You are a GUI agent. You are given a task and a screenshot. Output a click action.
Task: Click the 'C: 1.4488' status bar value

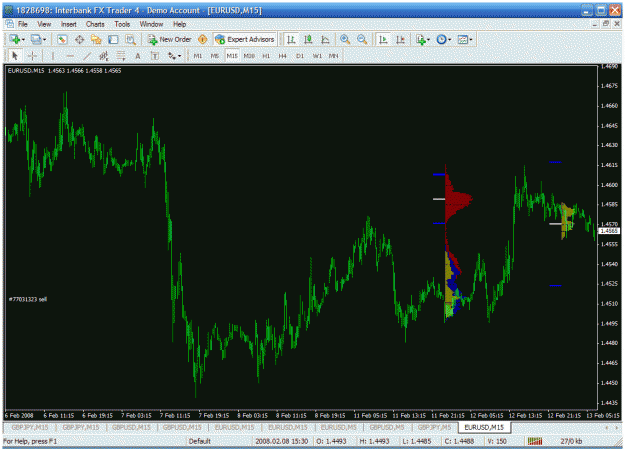tap(459, 441)
